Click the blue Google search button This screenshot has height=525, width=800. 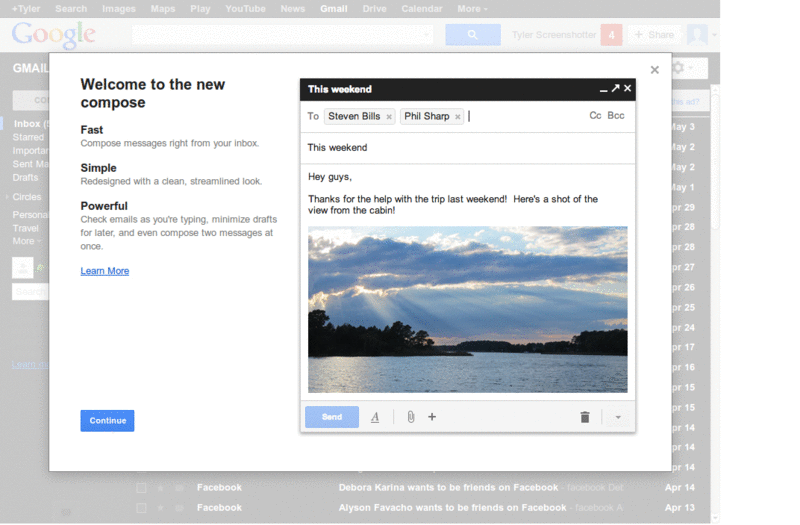click(x=473, y=35)
